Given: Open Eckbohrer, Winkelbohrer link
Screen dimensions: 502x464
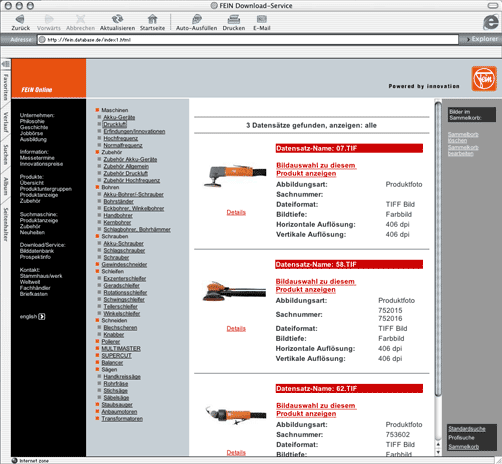Looking at the screenshot, I should coord(134,208).
